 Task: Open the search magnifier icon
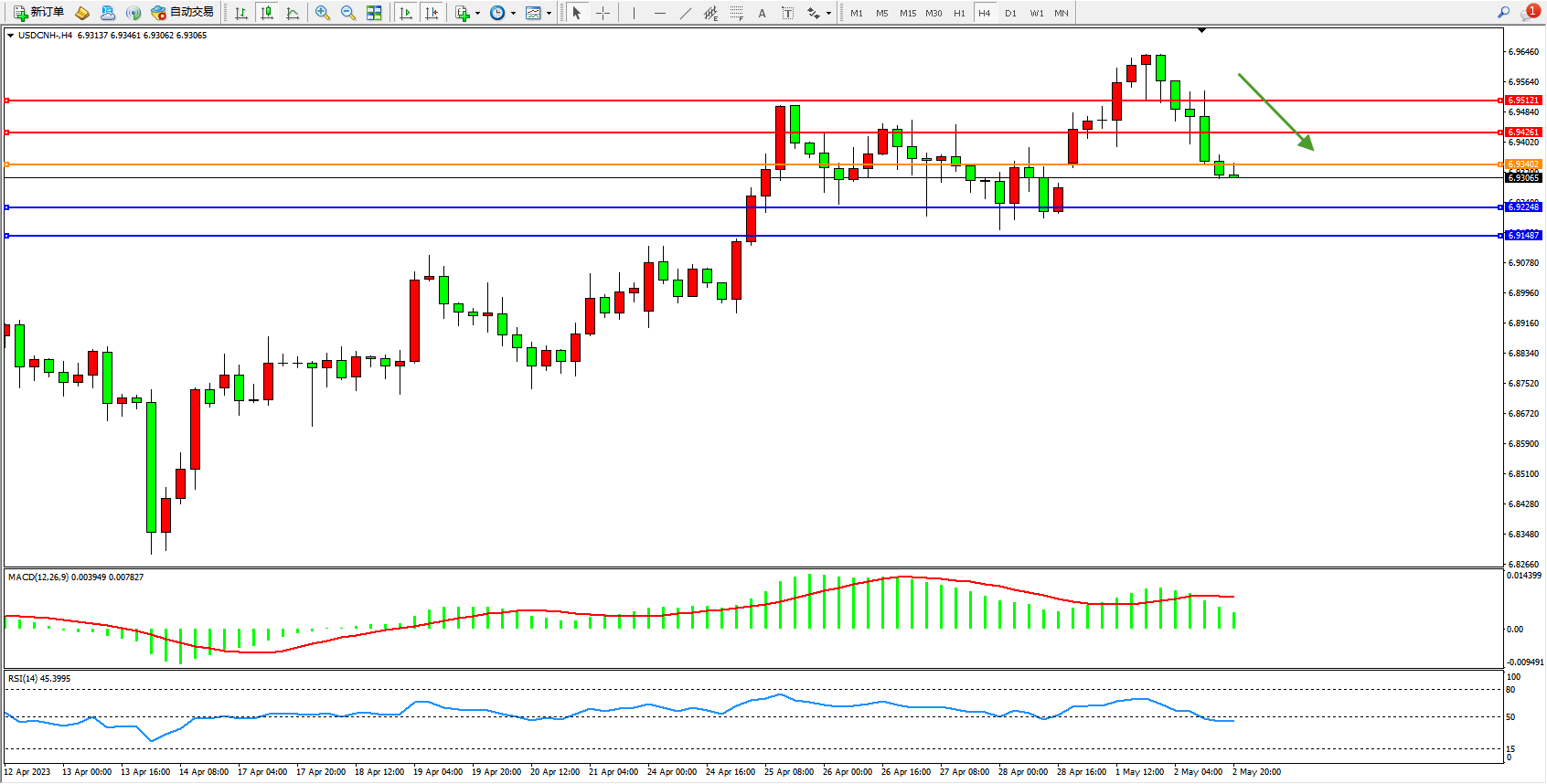1503,13
